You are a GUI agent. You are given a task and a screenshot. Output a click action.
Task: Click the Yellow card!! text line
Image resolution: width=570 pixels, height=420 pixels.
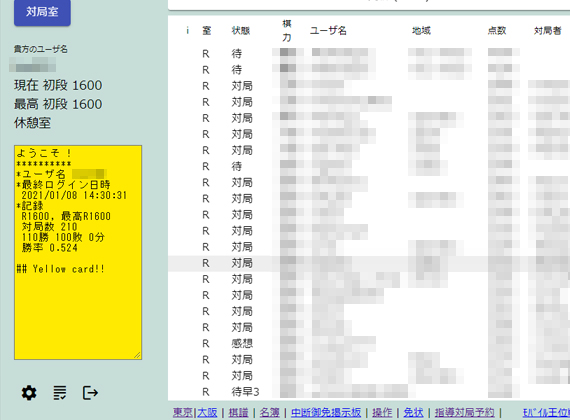pos(61,269)
